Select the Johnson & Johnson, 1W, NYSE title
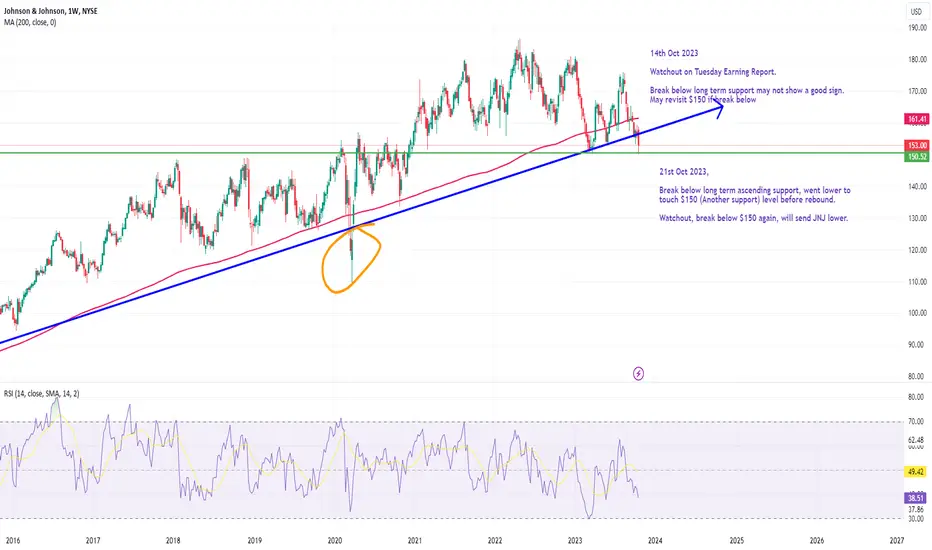This screenshot has width=932, height=550. pos(51,11)
